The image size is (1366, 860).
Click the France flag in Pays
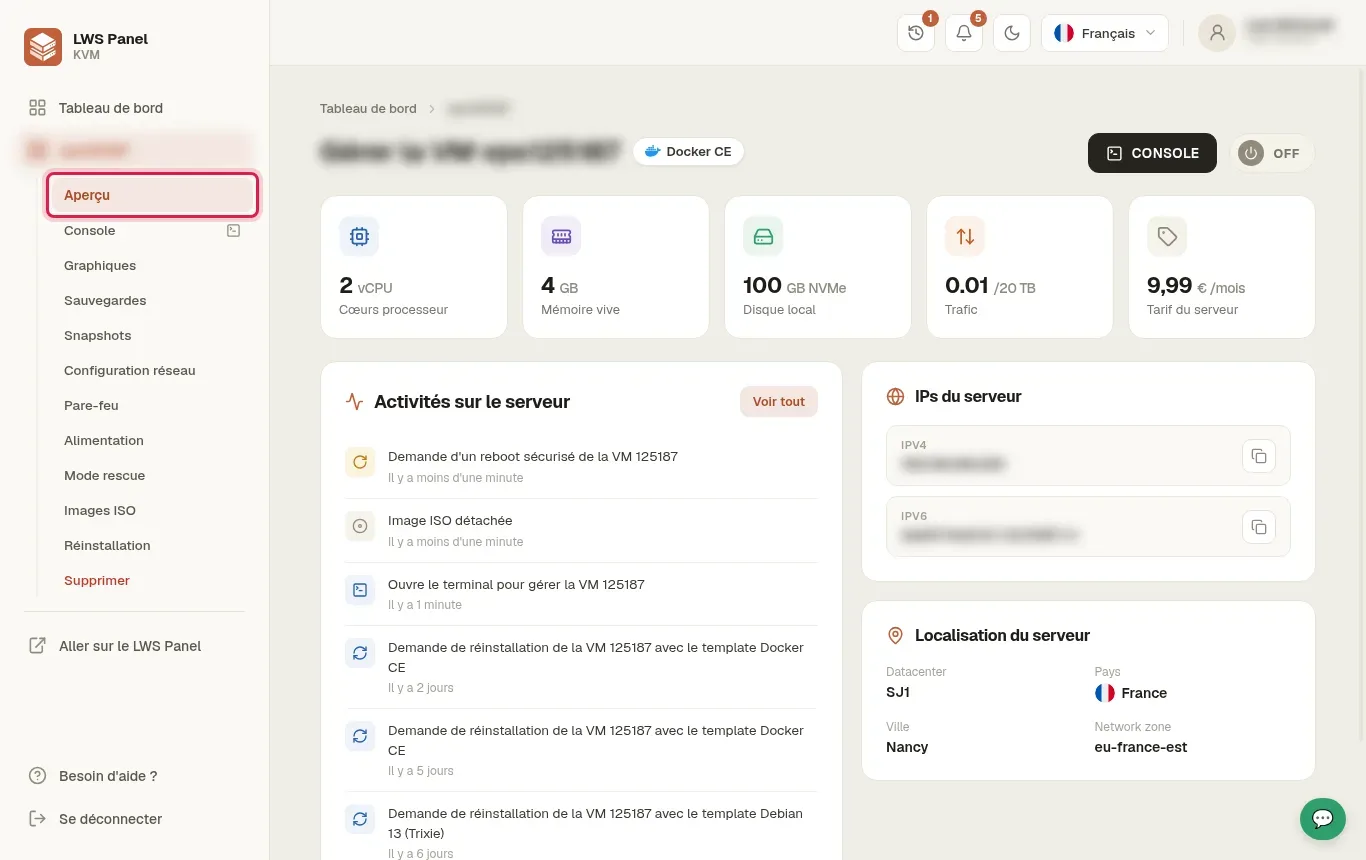tap(1105, 693)
